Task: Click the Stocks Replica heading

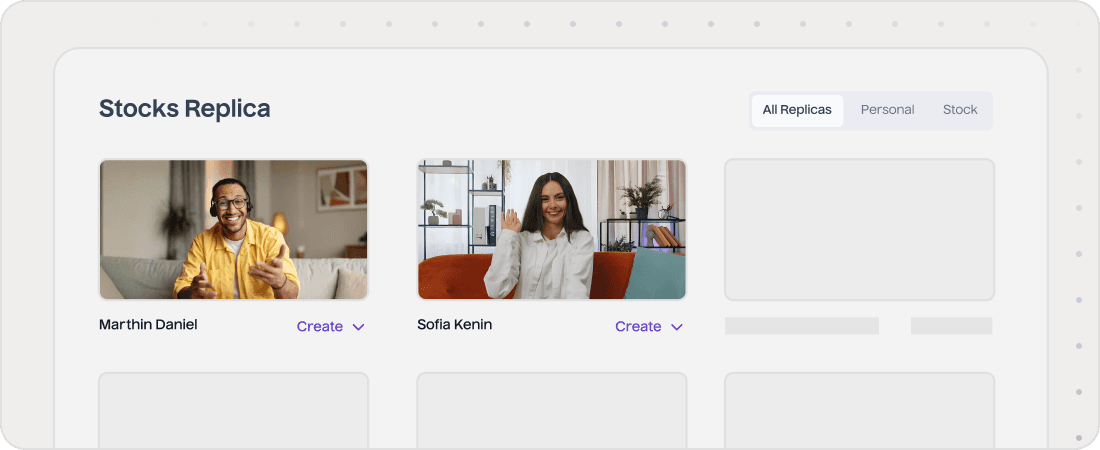Action: [x=185, y=109]
